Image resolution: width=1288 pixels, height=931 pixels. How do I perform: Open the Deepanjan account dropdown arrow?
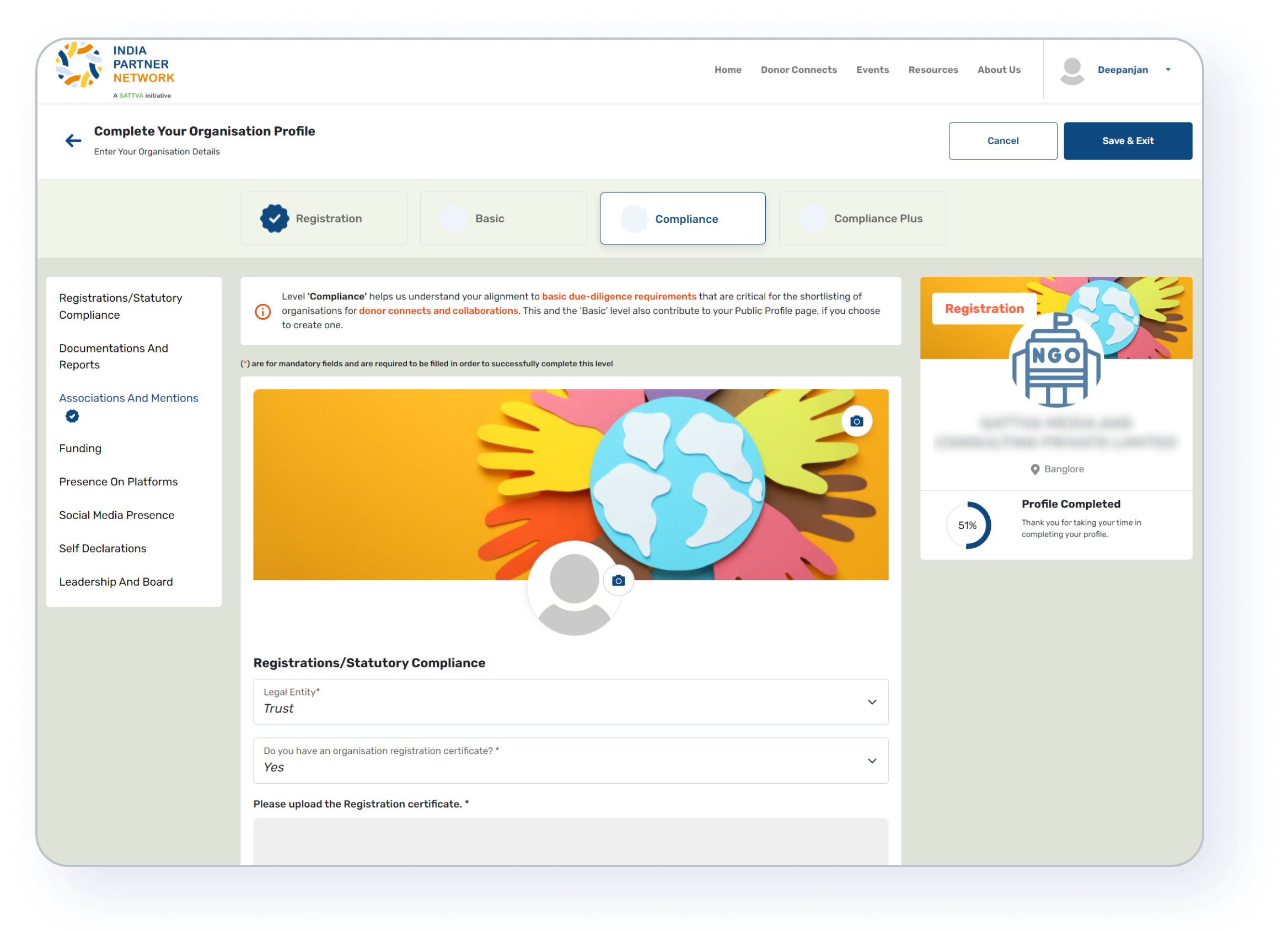(1168, 70)
